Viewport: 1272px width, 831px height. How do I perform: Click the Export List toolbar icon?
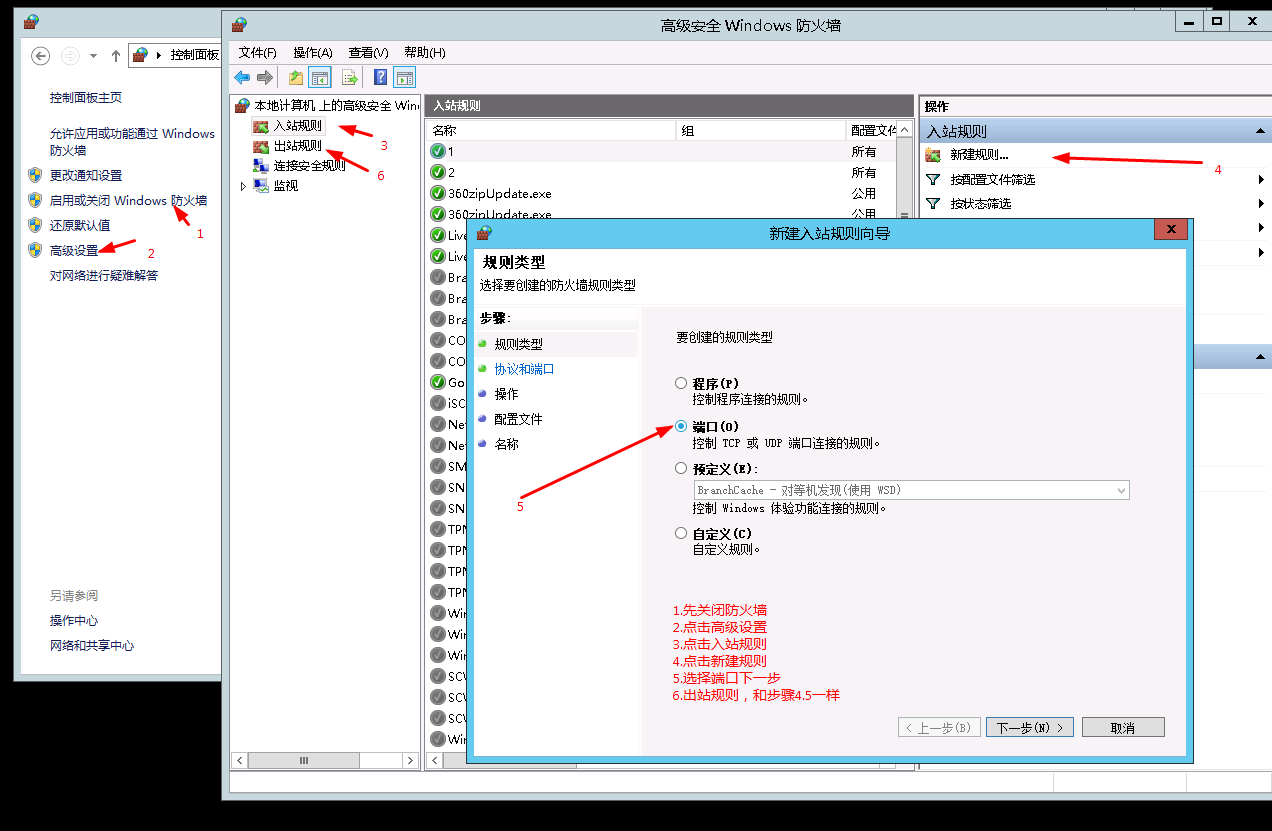point(350,77)
